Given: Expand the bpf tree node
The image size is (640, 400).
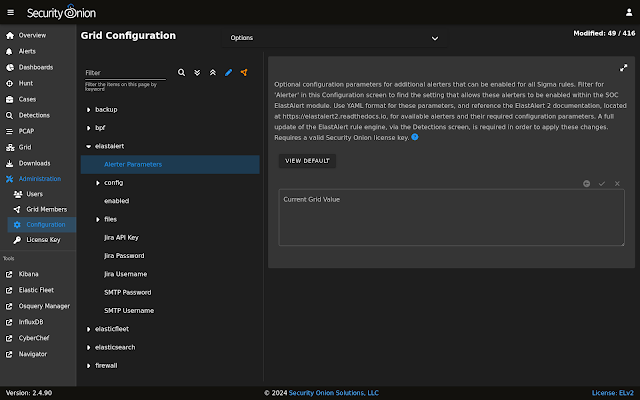Looking at the screenshot, I should pyautogui.click(x=89, y=128).
